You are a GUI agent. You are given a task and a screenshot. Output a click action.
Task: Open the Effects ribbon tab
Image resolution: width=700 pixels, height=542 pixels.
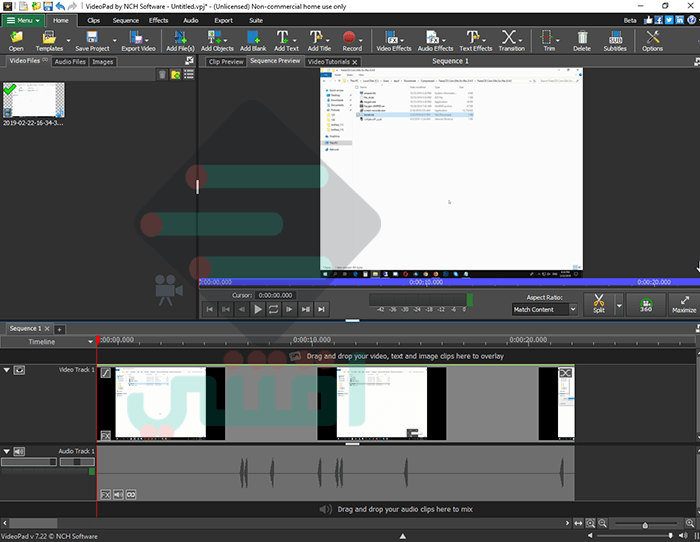[158, 20]
